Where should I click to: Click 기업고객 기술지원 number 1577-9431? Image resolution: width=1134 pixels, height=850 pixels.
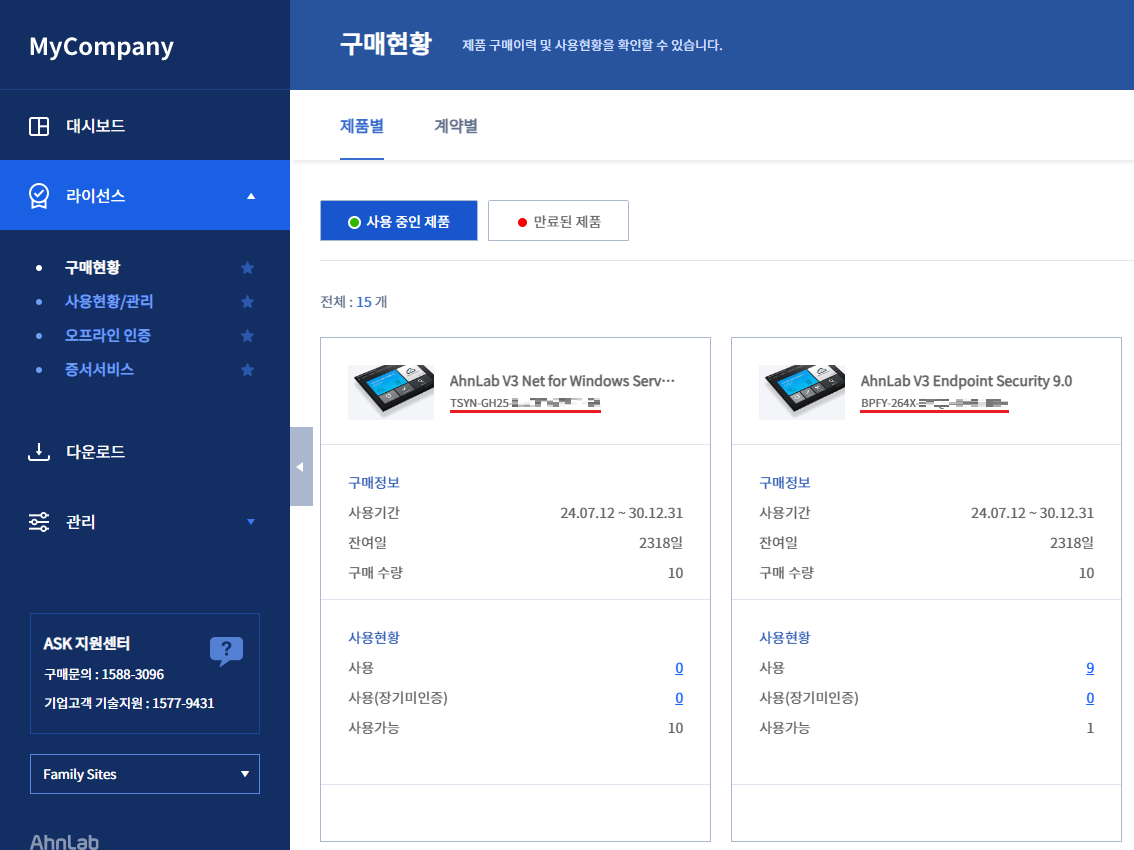click(183, 703)
